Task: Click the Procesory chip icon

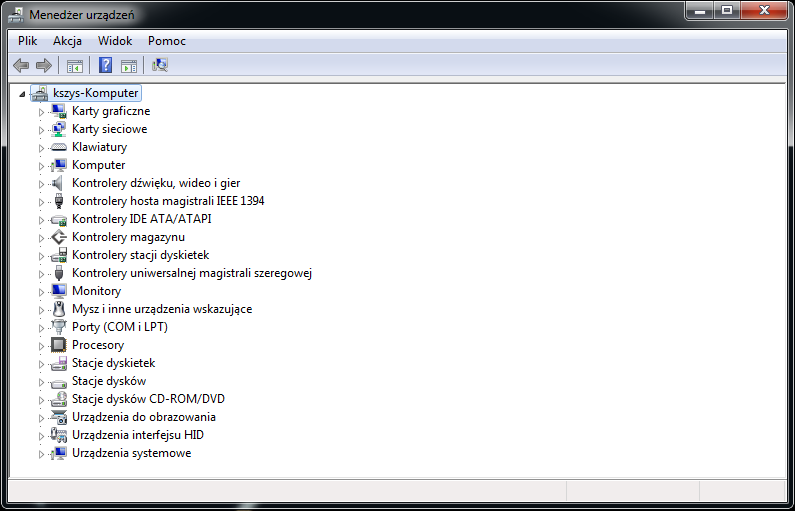Action: [x=59, y=345]
